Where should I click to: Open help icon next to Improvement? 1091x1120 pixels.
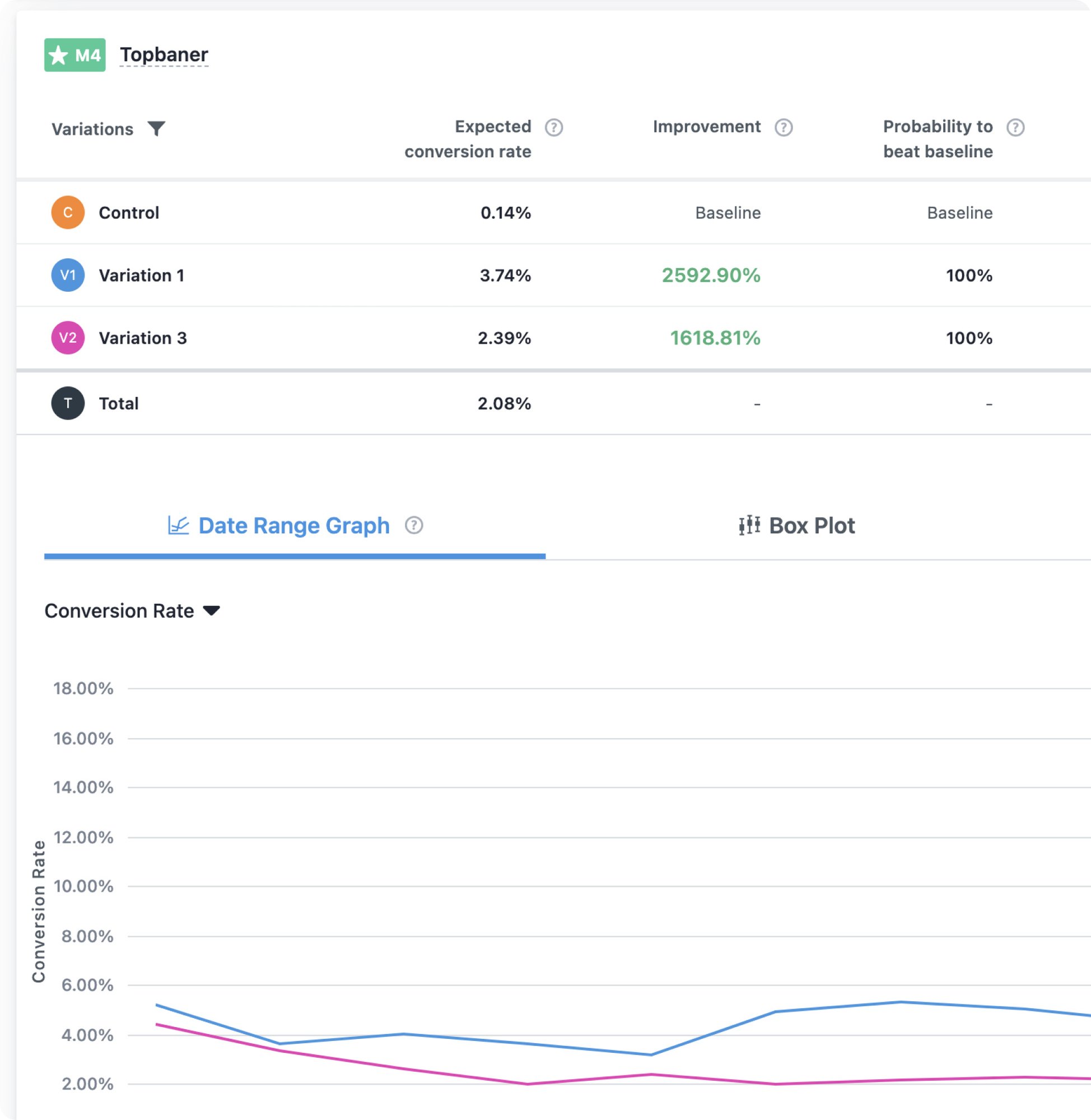(x=784, y=127)
